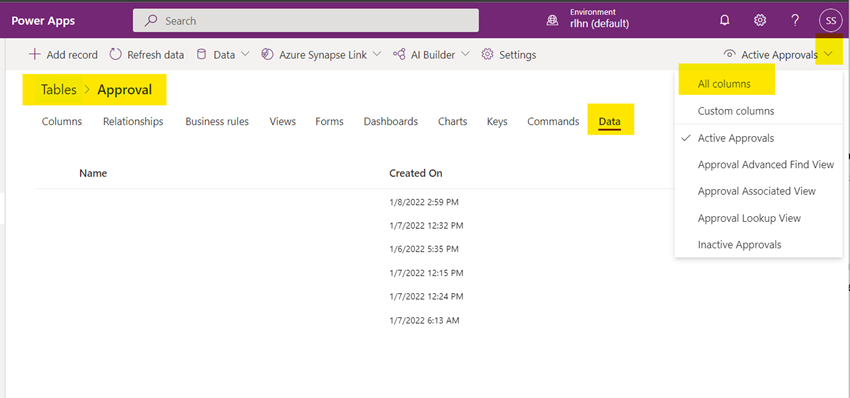Image resolution: width=850 pixels, height=398 pixels.
Task: Switch to the Charts tab
Action: point(453,121)
